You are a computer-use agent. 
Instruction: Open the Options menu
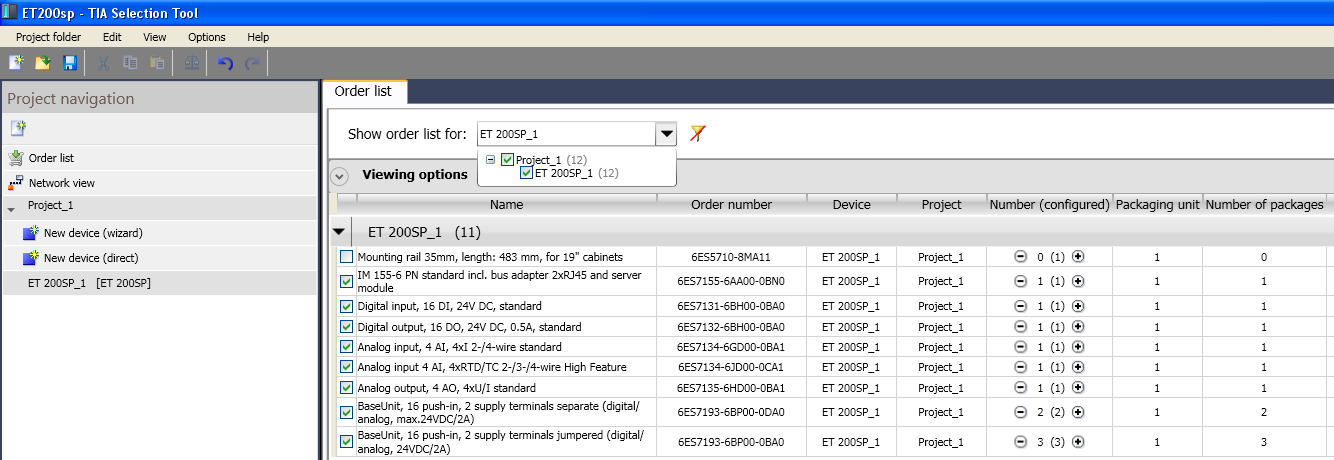tap(207, 37)
